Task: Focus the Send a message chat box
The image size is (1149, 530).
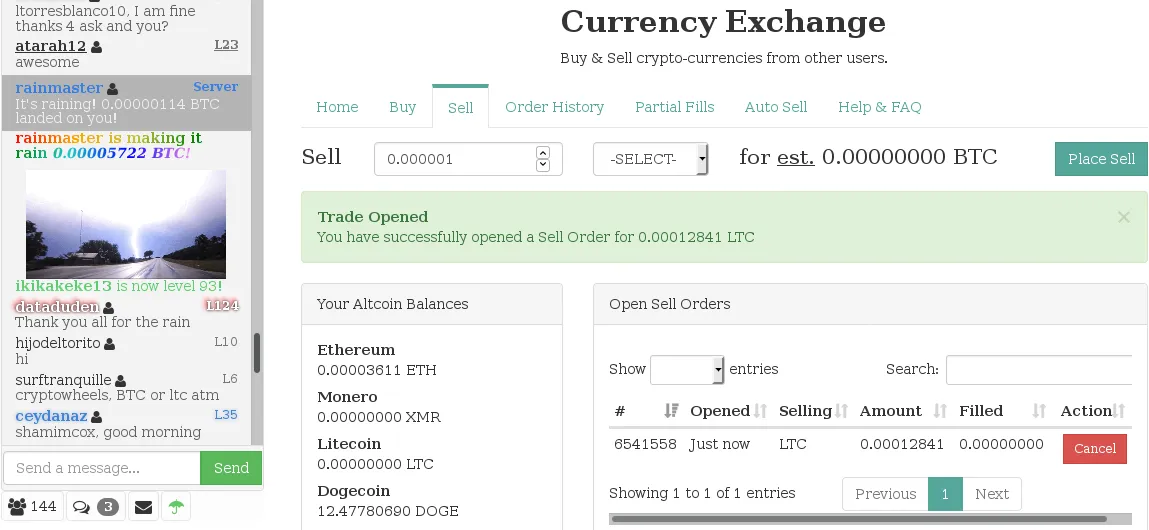Action: click(102, 468)
